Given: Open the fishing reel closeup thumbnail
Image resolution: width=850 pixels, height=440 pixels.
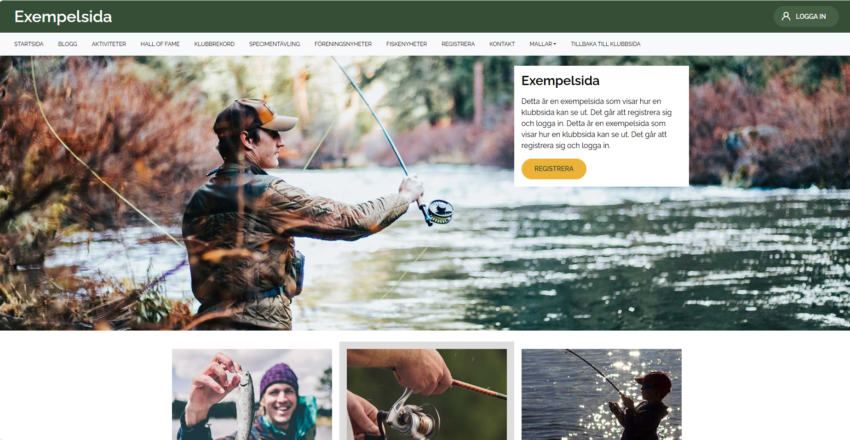Looking at the screenshot, I should pos(427,394).
